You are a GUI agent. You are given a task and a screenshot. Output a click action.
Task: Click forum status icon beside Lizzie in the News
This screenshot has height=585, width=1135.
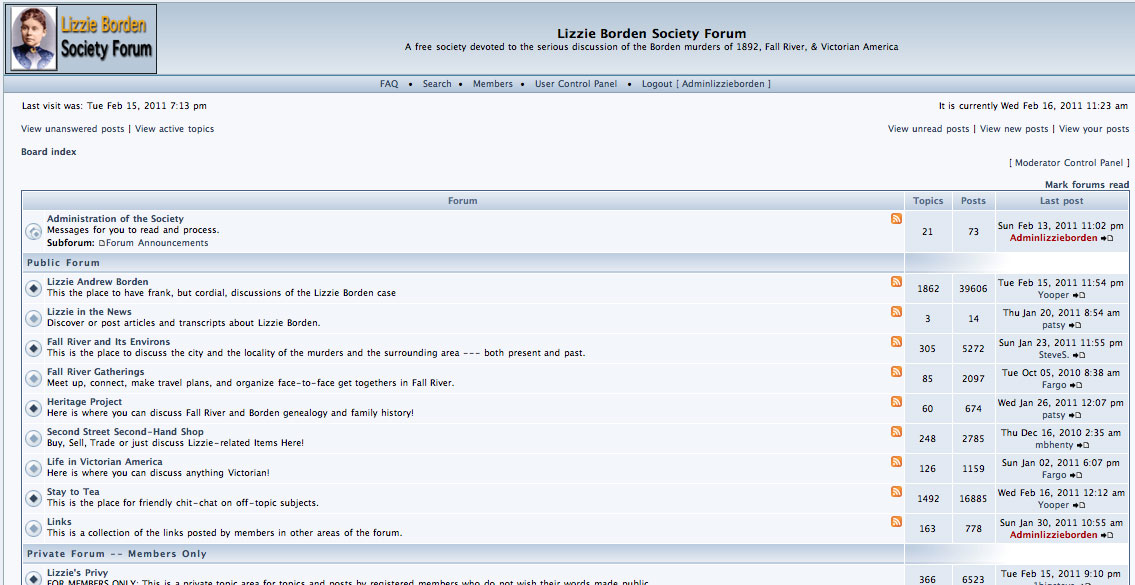[x=33, y=319]
